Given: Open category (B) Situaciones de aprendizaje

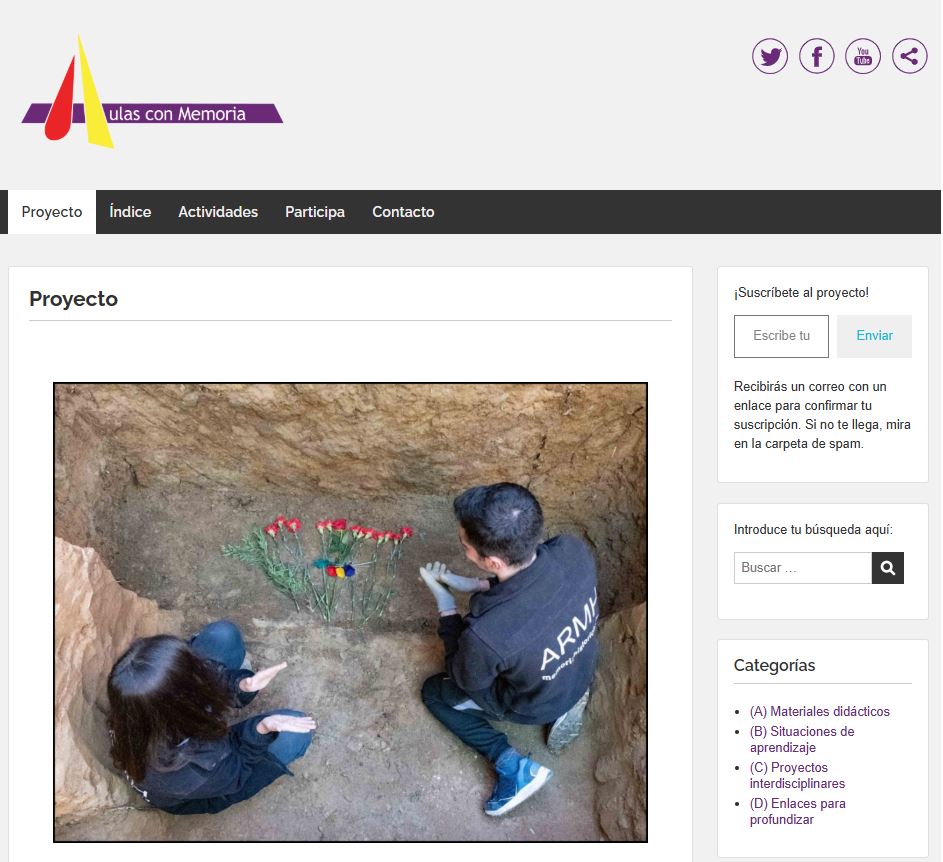Looking at the screenshot, I should [x=801, y=739].
